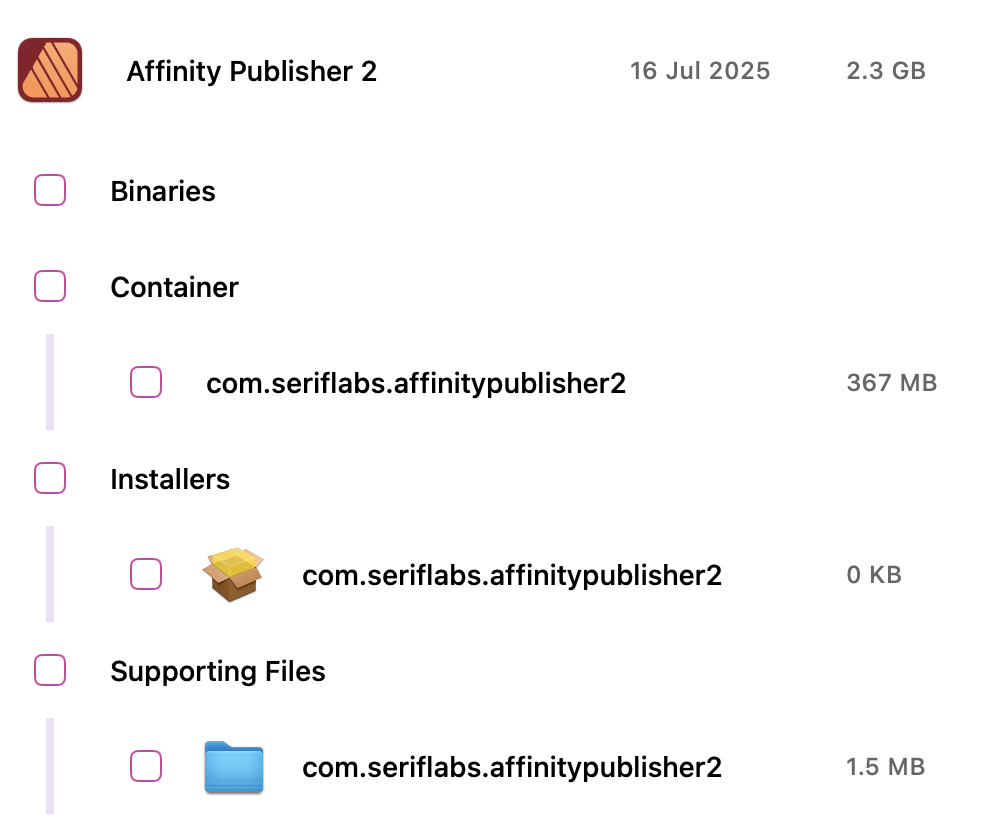Check the 0 KB installer package checkbox
This screenshot has height=840, width=998.
[146, 574]
